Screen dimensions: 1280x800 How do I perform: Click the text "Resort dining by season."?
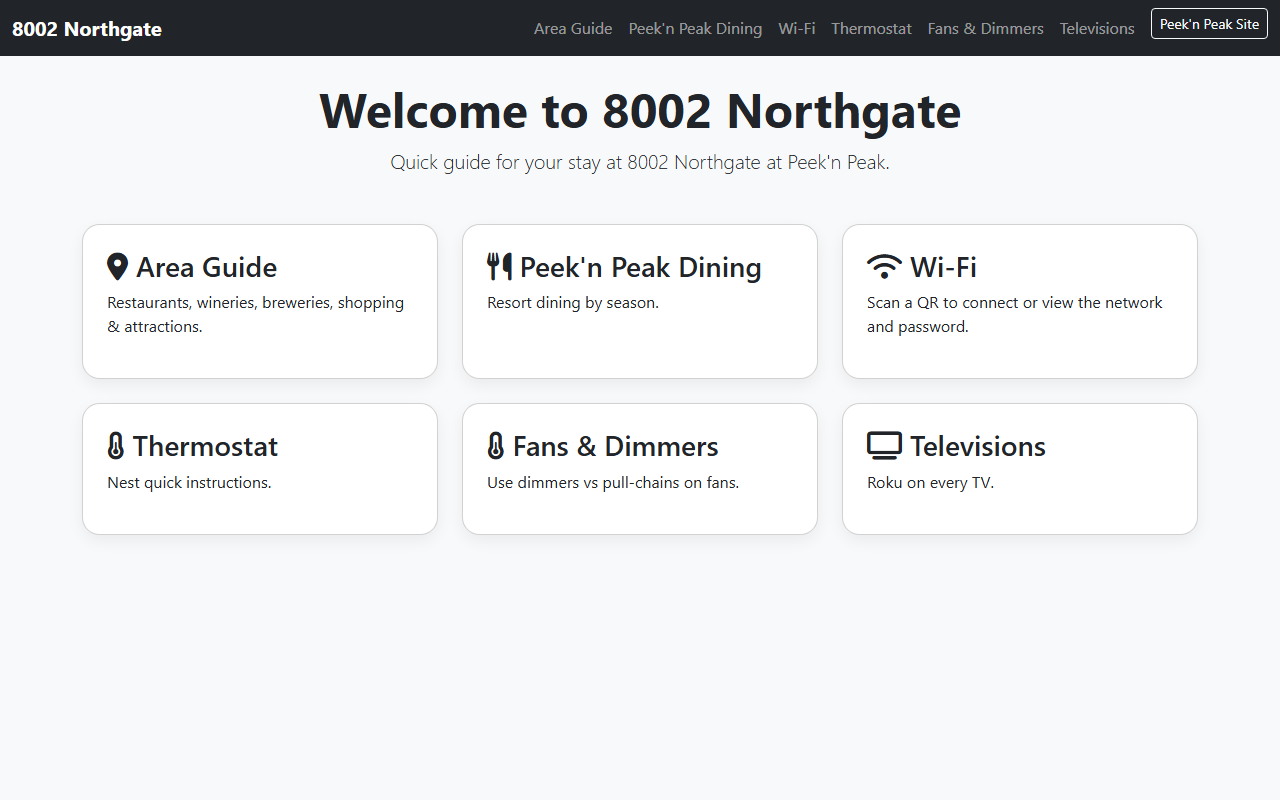tap(573, 302)
